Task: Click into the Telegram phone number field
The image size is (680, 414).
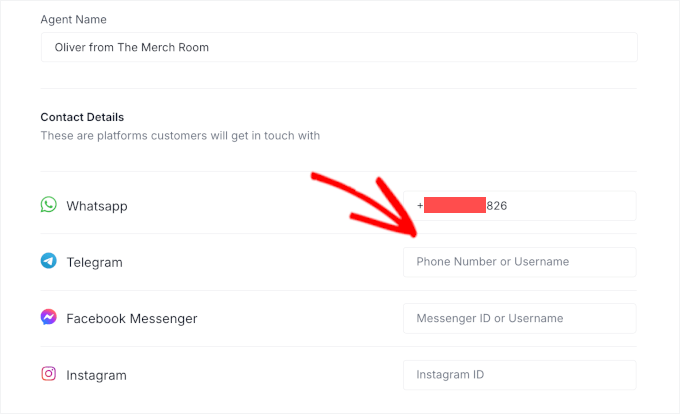Action: tap(519, 262)
